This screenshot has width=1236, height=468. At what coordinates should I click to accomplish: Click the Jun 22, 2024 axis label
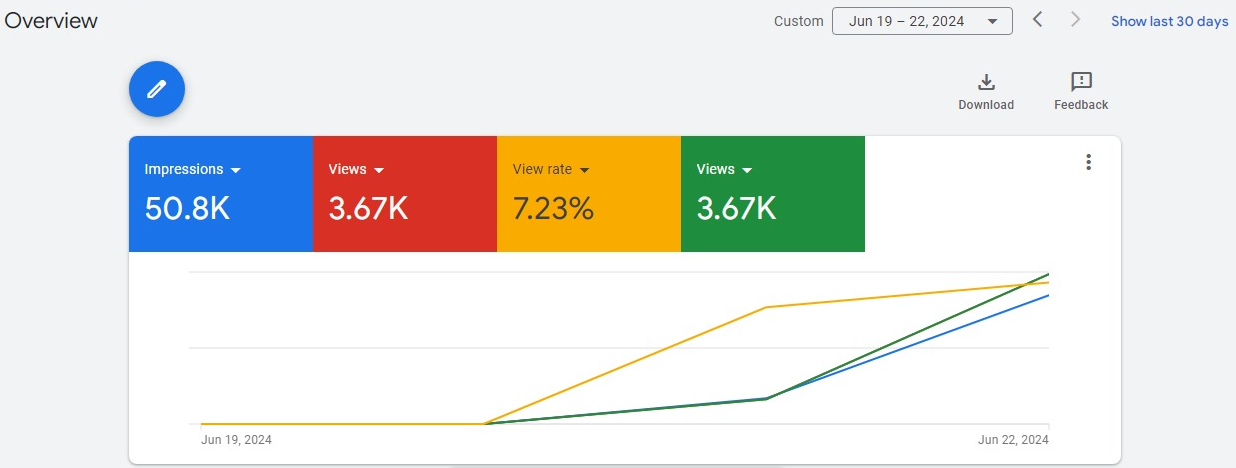click(1013, 439)
